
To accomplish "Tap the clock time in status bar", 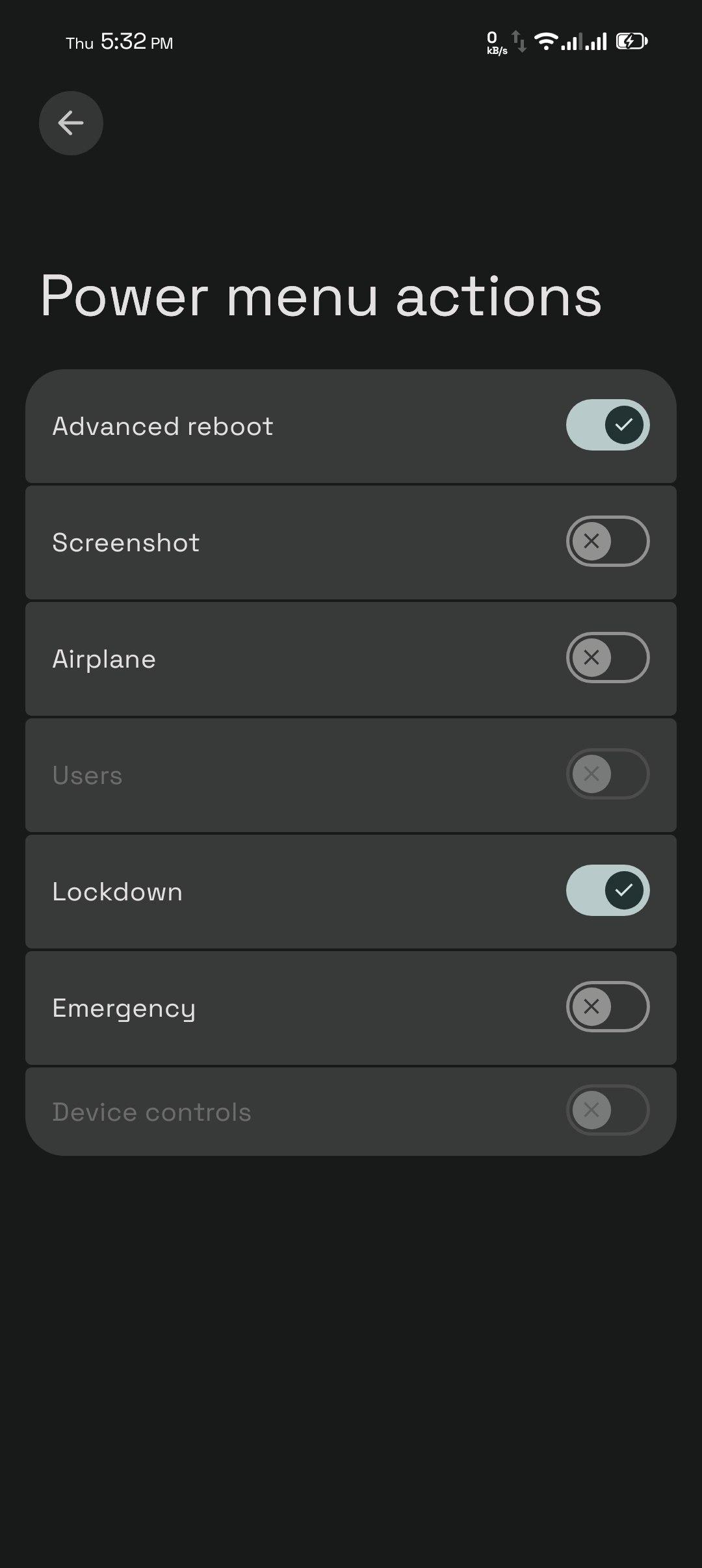I will tap(123, 42).
